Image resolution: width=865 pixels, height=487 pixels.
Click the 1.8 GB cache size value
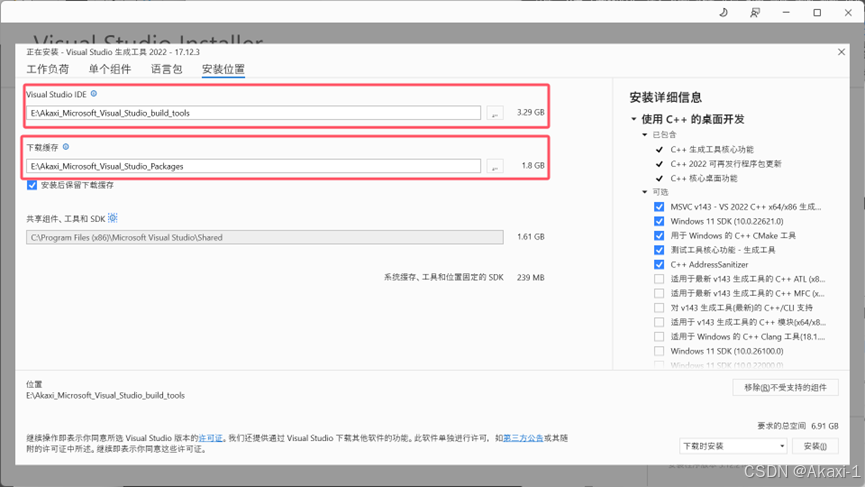[x=533, y=165]
